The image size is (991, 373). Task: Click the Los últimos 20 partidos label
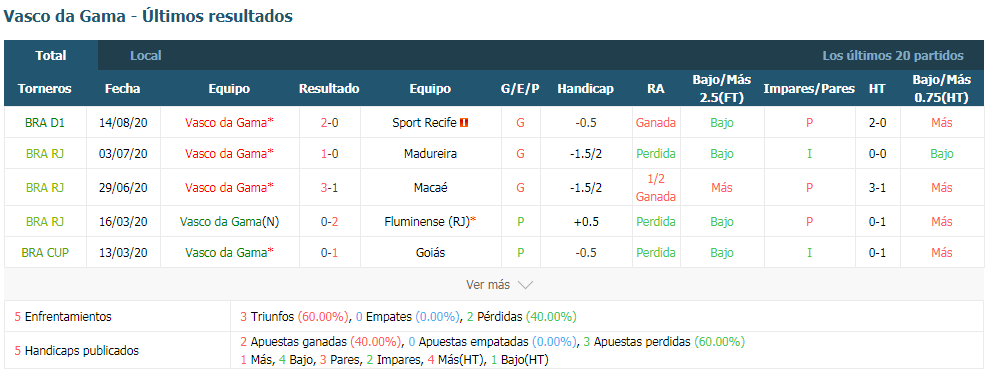(x=892, y=56)
